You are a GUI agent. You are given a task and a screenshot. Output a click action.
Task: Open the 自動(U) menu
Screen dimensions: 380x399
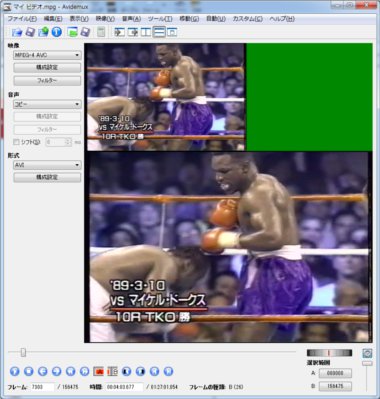click(x=216, y=19)
